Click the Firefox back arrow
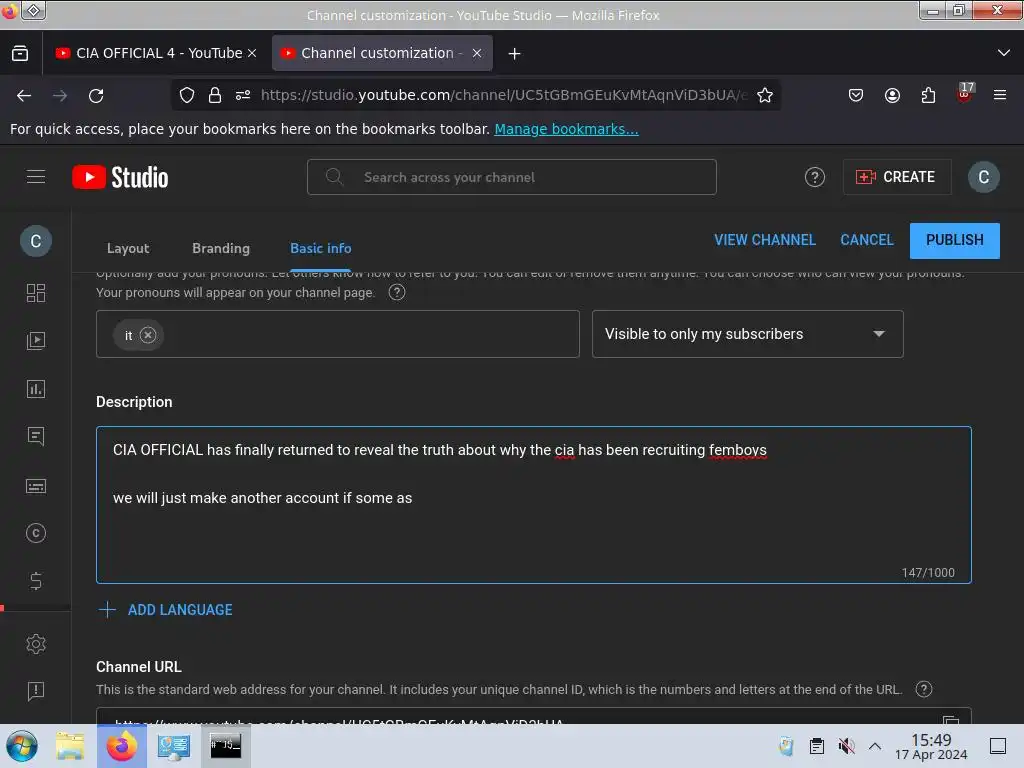 point(24,95)
